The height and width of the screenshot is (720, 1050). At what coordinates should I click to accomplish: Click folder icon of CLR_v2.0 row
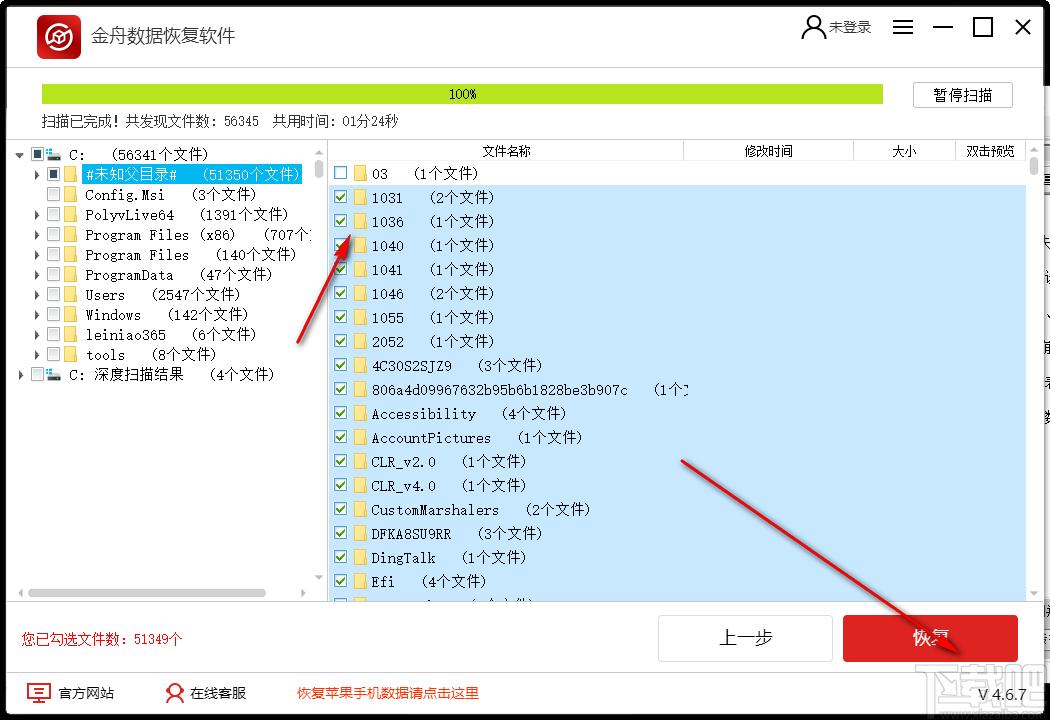pyautogui.click(x=360, y=461)
